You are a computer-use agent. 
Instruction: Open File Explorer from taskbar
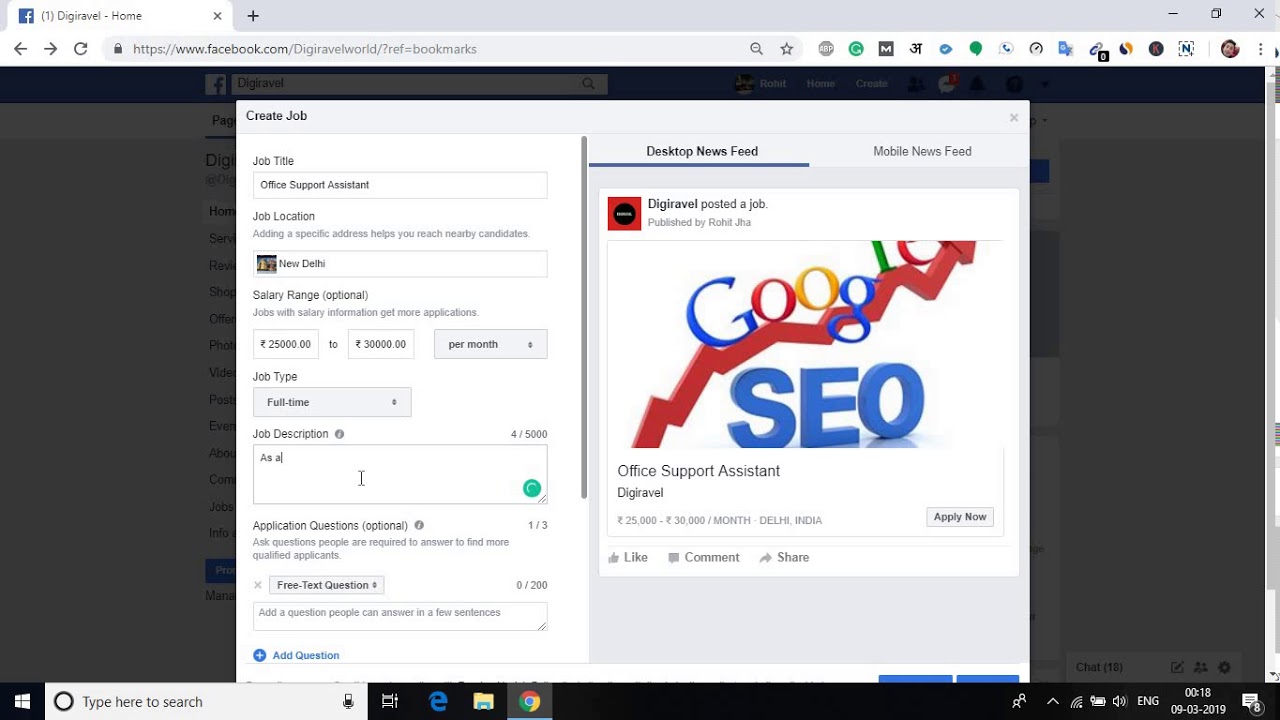(x=484, y=701)
